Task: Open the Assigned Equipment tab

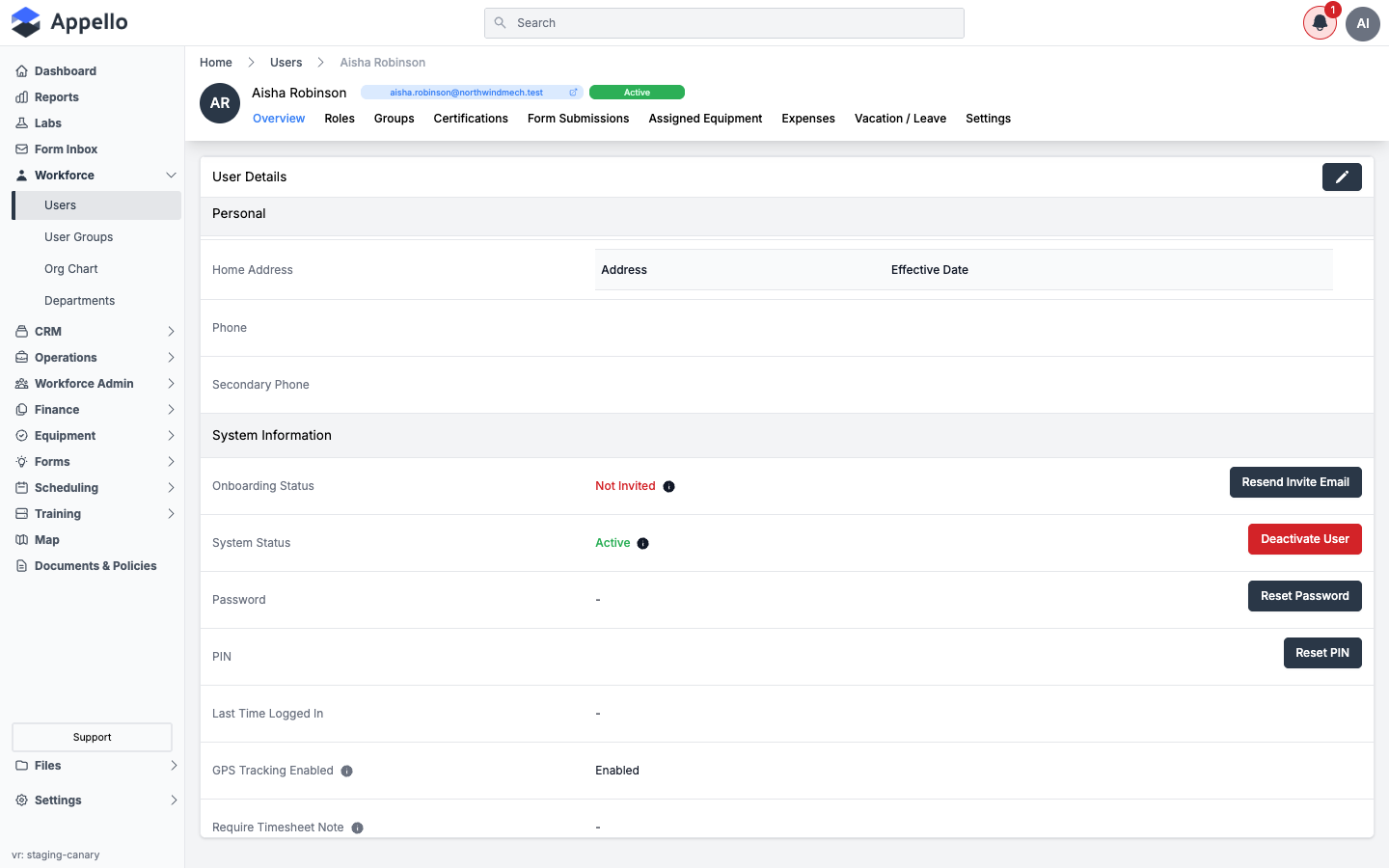Action: coord(705,118)
